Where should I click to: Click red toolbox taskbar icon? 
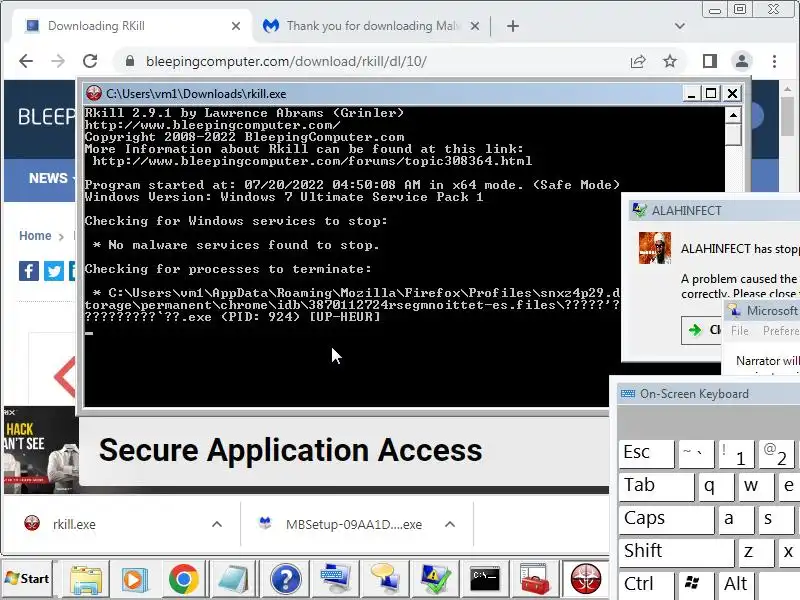tap(534, 579)
